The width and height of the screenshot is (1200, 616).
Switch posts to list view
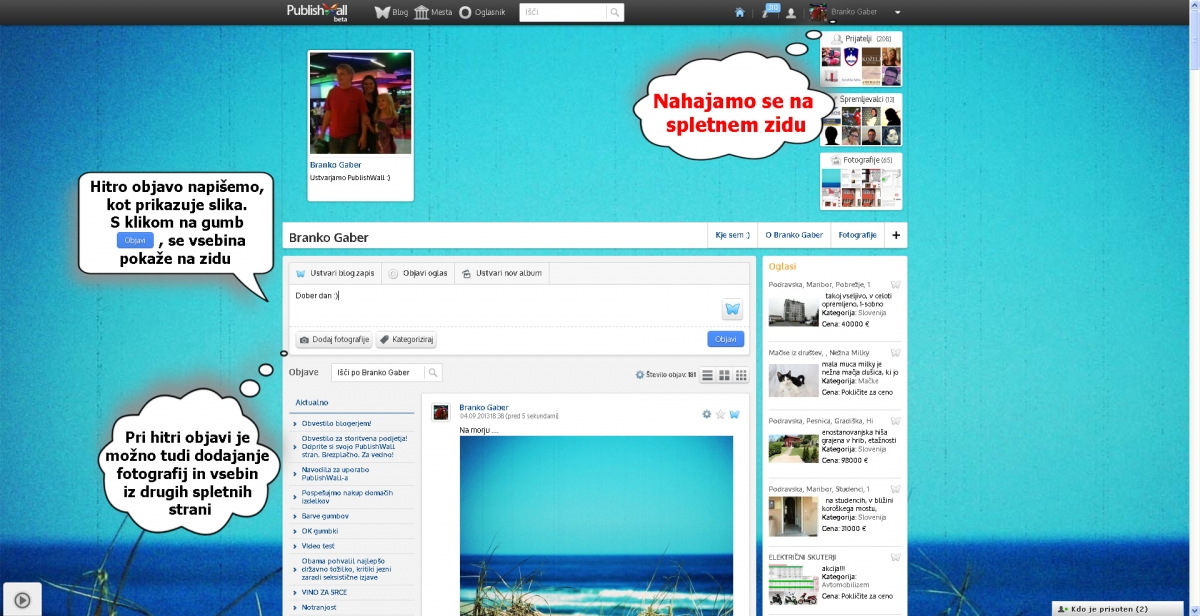click(x=707, y=375)
